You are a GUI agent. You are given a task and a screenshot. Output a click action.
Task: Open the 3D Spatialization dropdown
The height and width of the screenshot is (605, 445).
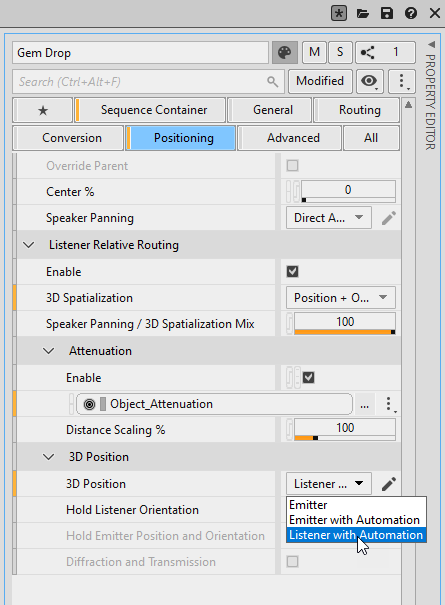340,297
